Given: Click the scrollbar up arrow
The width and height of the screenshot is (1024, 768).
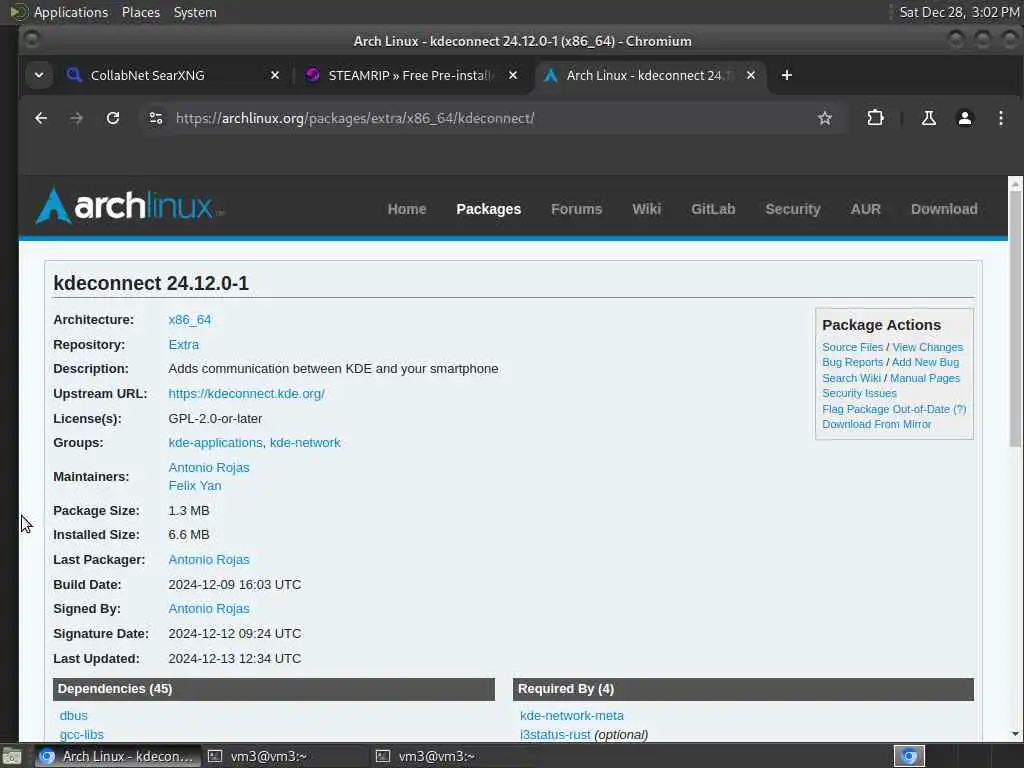Looking at the screenshot, I should click(1015, 184).
